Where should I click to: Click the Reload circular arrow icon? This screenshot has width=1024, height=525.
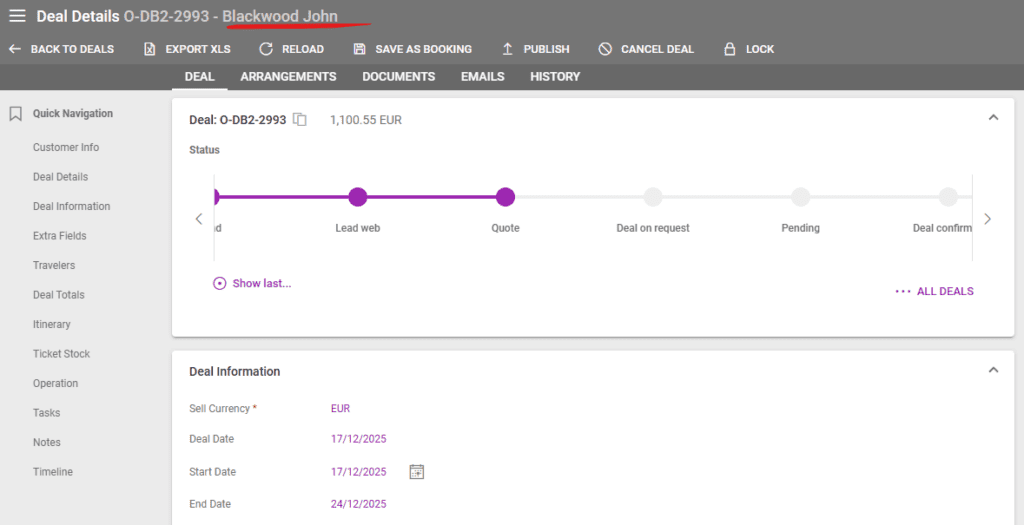pyautogui.click(x=266, y=49)
